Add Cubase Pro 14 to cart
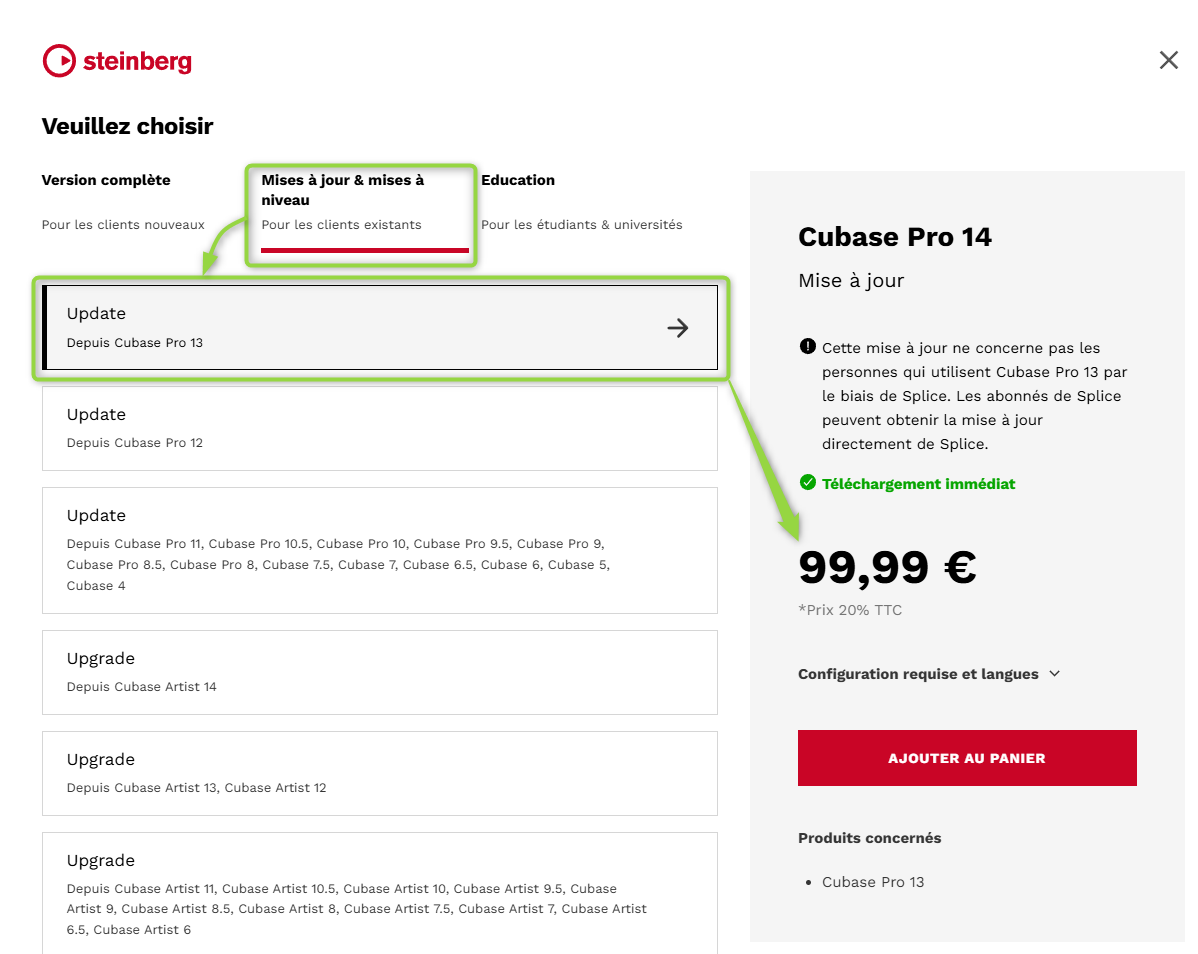This screenshot has height=954, width=1198. 967,758
